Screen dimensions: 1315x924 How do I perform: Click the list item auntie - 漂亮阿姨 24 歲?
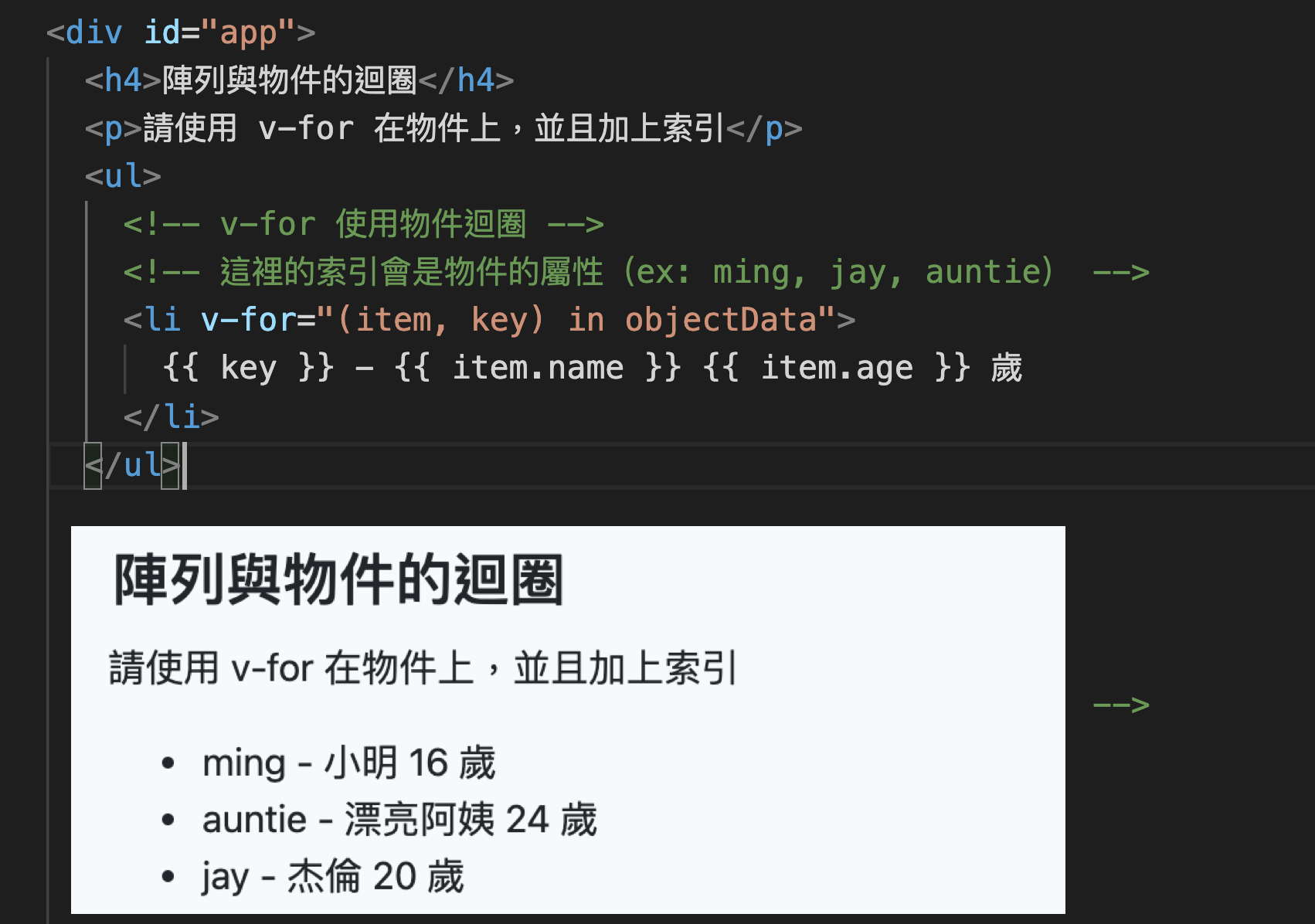pos(399,820)
